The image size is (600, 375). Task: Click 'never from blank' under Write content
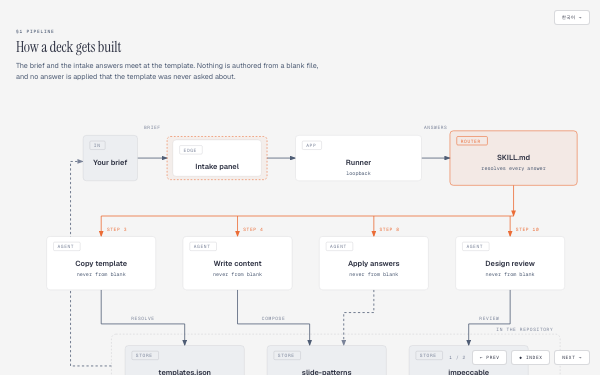point(237,274)
